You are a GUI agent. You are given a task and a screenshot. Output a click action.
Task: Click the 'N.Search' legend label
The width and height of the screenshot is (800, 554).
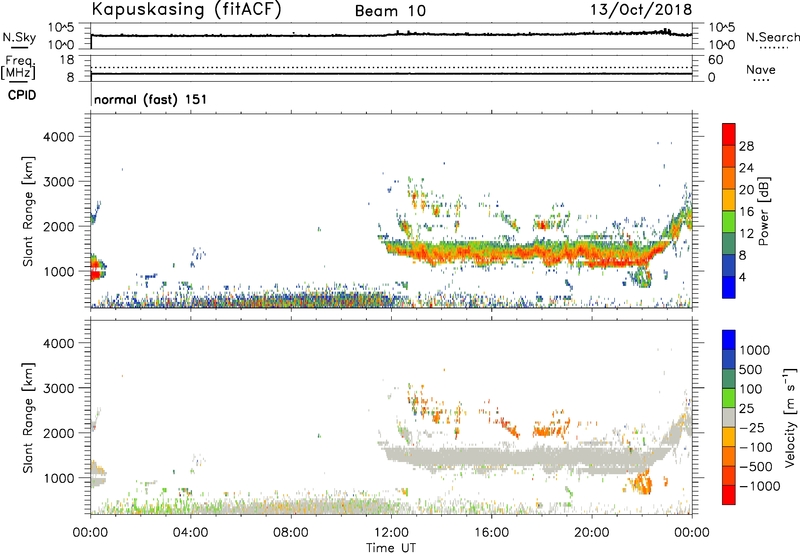tap(772, 37)
